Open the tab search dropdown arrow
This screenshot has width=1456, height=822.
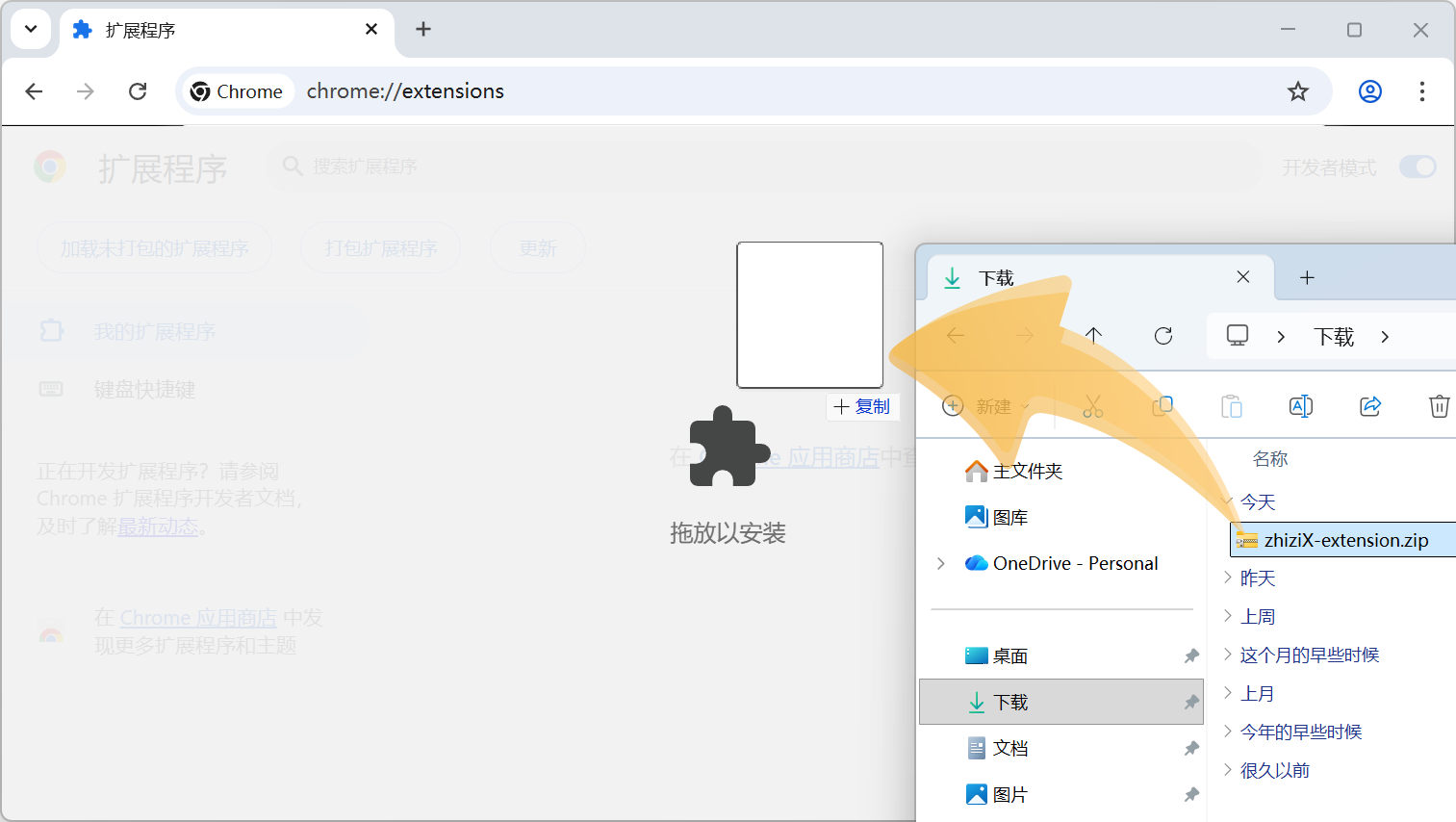coord(31,30)
